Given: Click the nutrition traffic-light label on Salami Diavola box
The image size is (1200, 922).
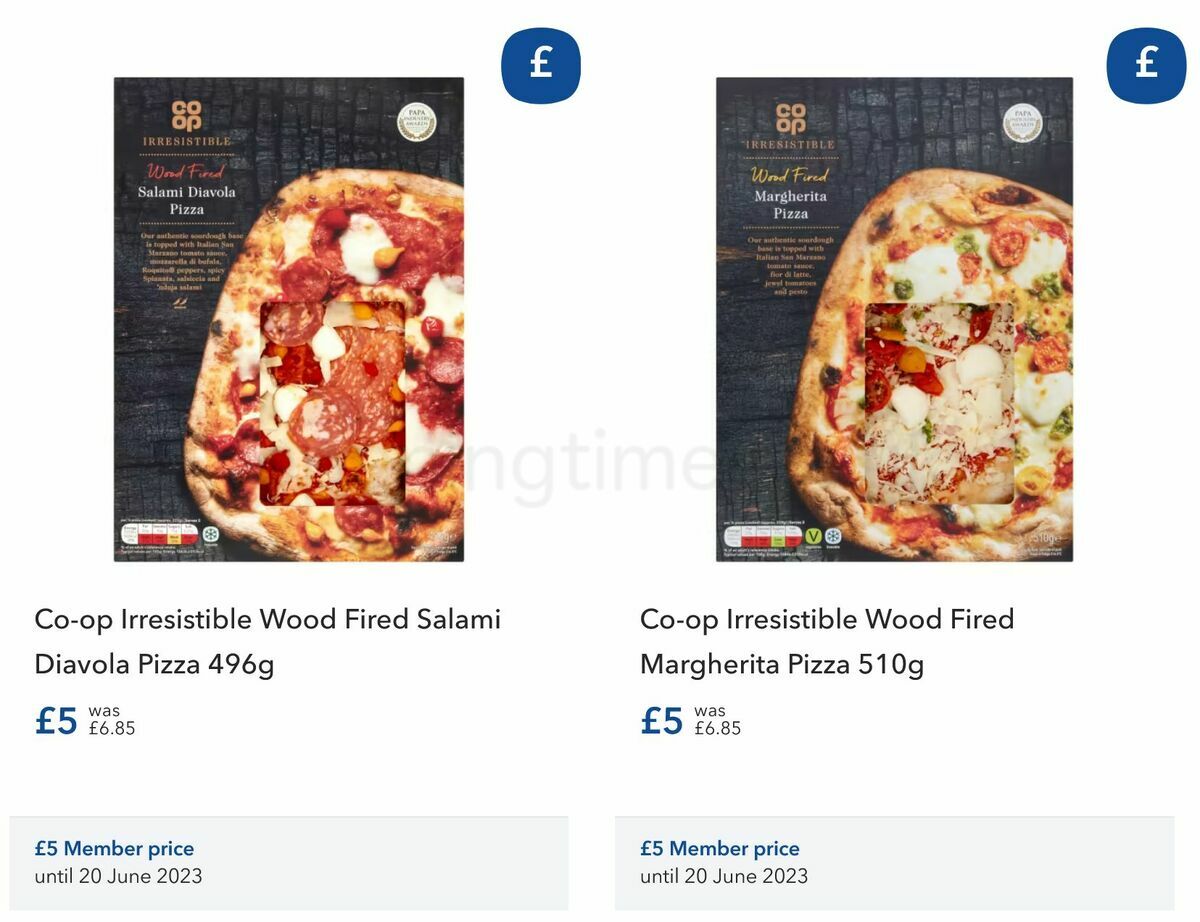Looking at the screenshot, I should [160, 532].
